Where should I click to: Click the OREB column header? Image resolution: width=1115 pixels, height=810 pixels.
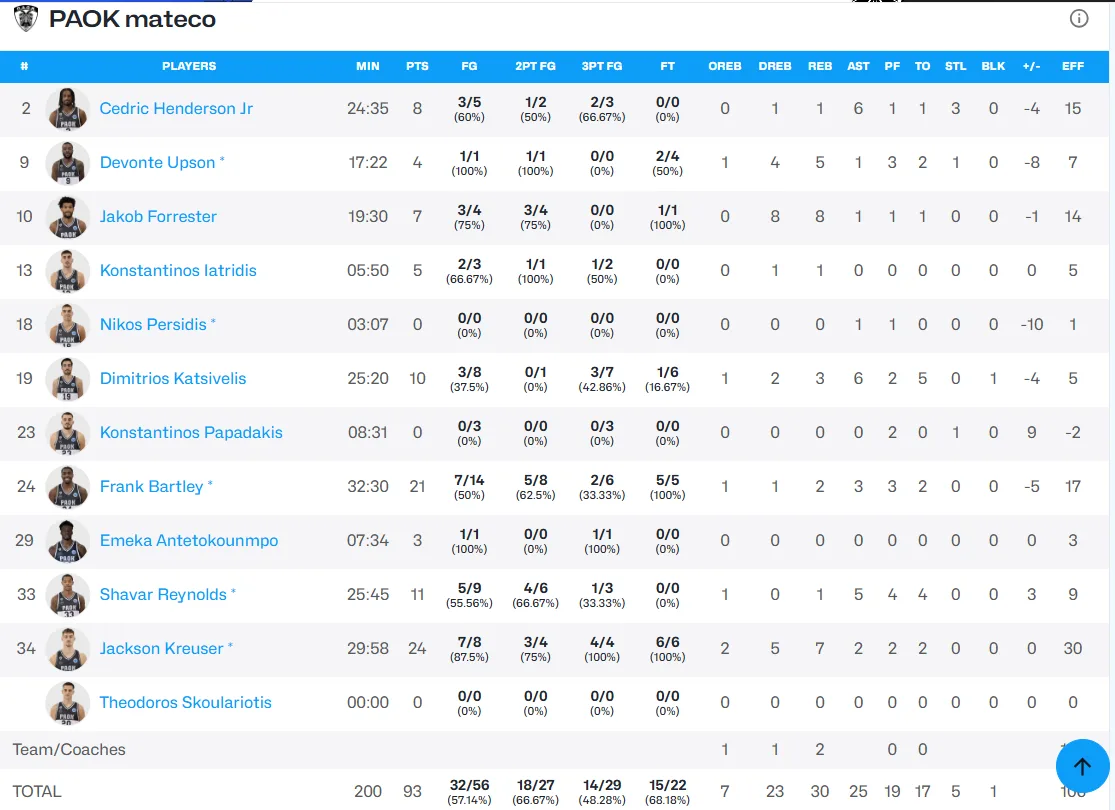pos(725,66)
